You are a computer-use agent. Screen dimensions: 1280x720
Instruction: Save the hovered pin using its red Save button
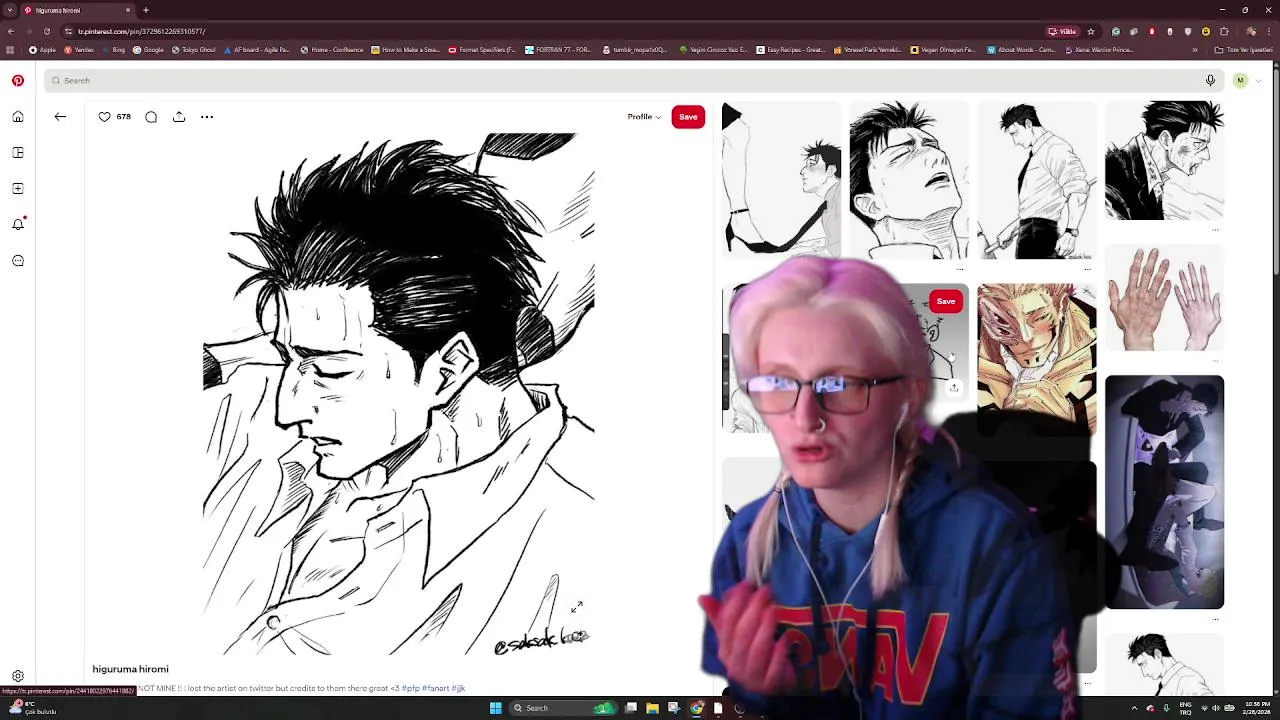click(945, 301)
